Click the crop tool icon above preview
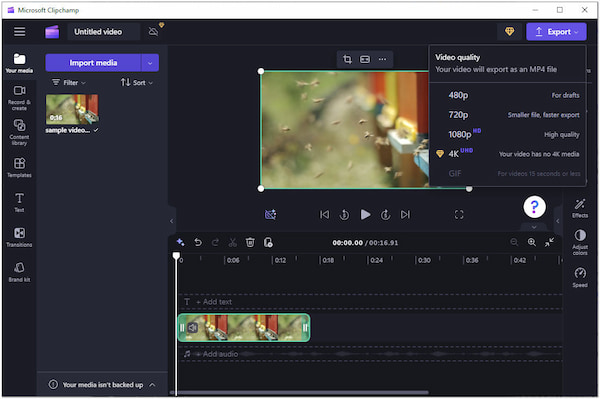The image size is (600, 399). coord(347,59)
